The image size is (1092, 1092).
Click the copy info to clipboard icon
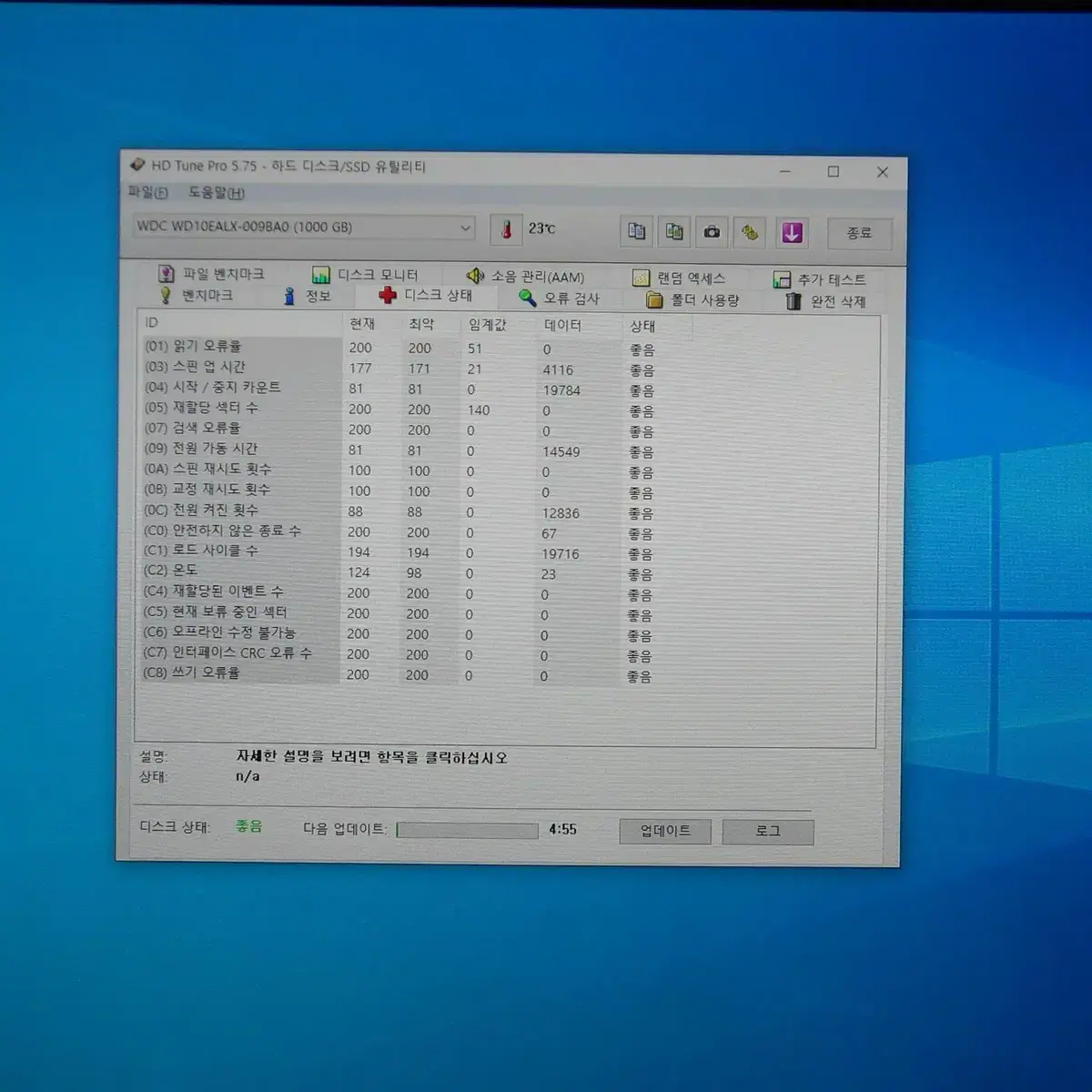pyautogui.click(x=636, y=231)
